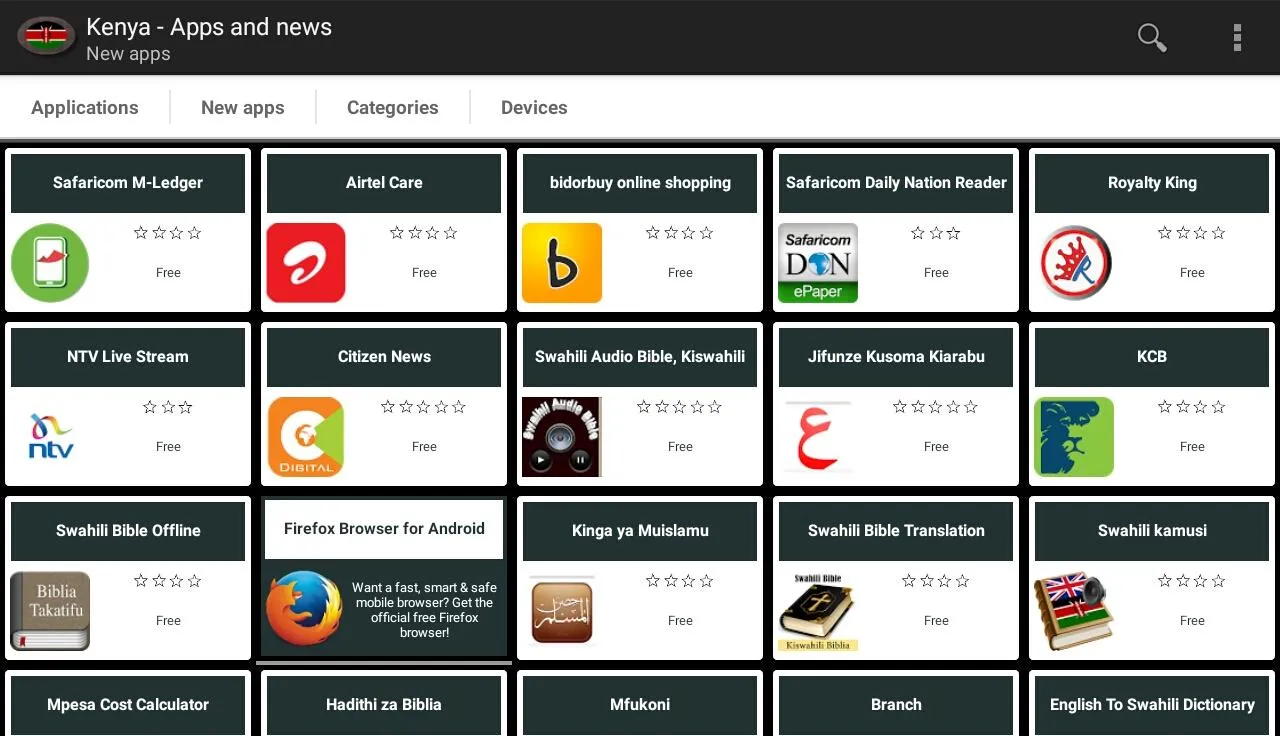Open Royalty King title header

click(x=1152, y=183)
